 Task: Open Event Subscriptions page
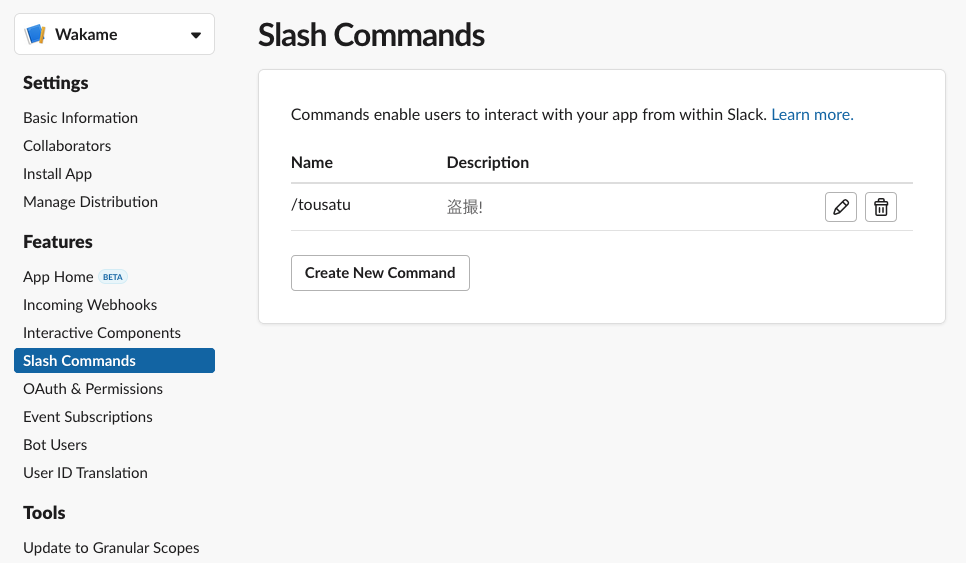88,417
